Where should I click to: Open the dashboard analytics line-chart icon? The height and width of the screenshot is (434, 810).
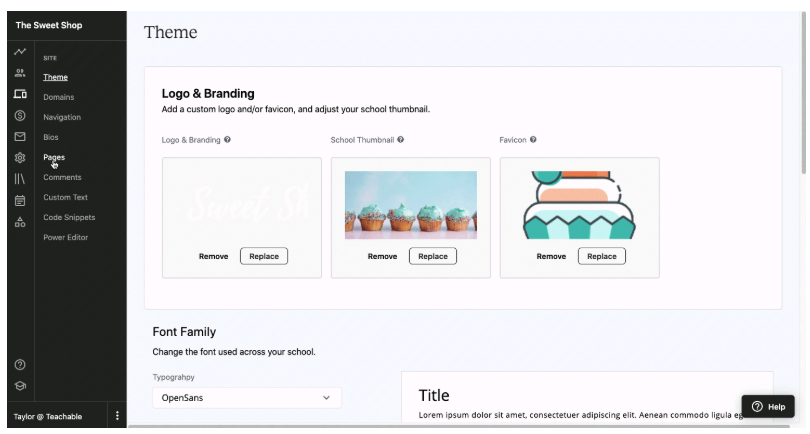coord(20,52)
